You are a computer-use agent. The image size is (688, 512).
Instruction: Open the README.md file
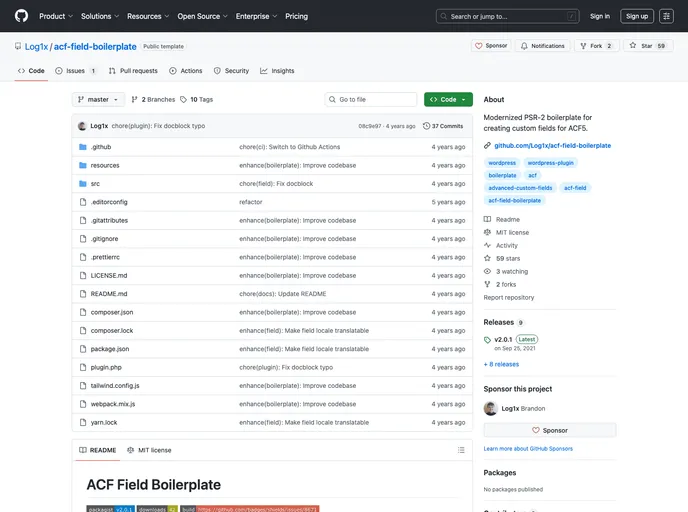109,294
